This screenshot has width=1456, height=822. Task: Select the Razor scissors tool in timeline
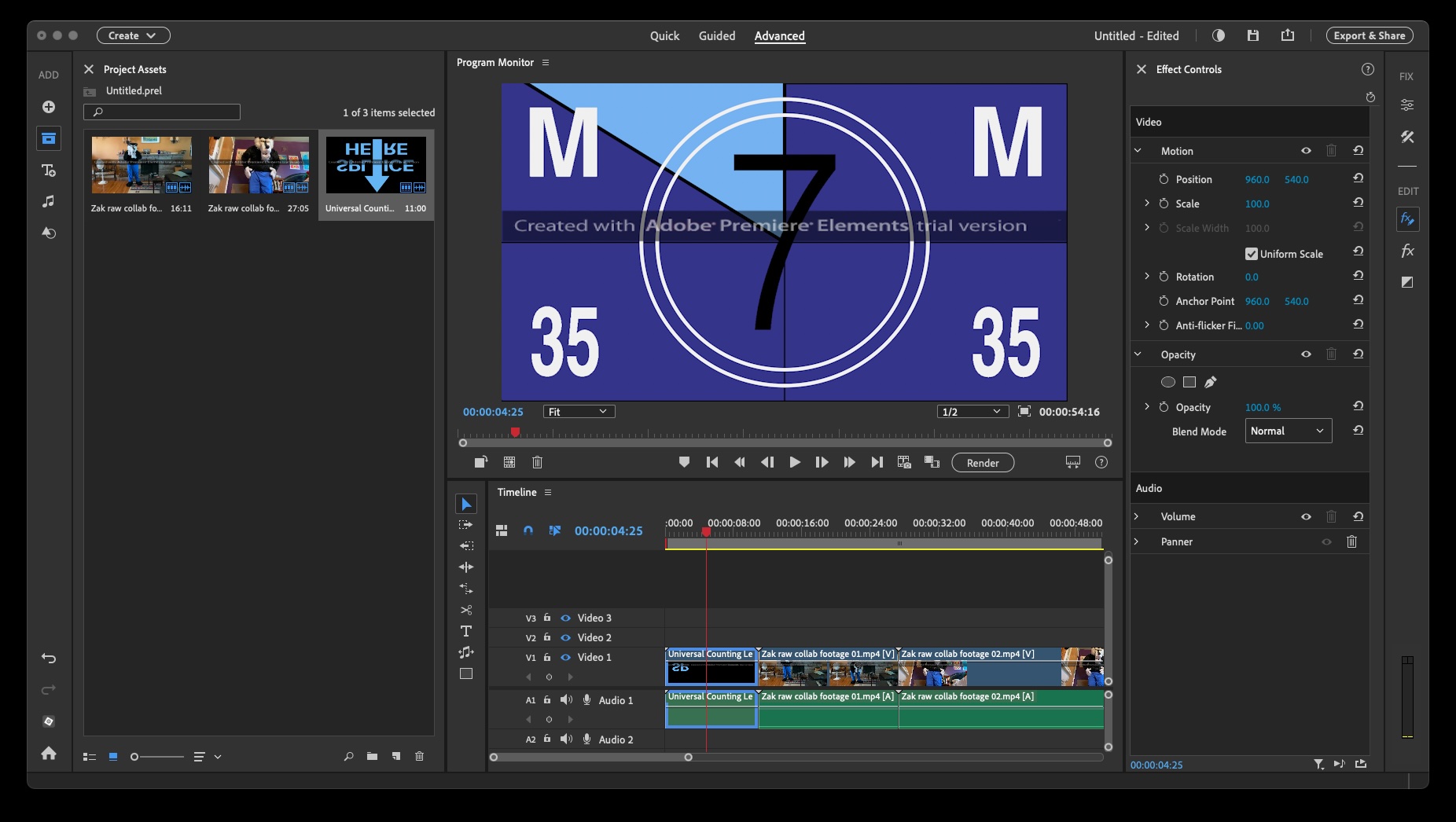tap(466, 610)
